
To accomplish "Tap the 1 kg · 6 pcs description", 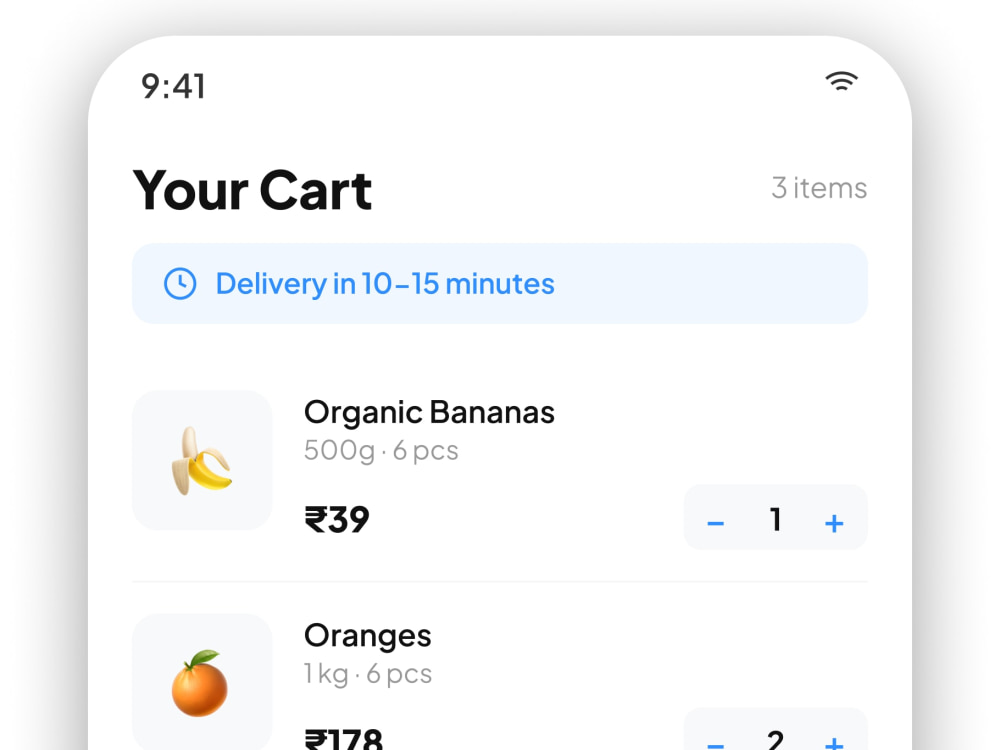I will coord(368,674).
